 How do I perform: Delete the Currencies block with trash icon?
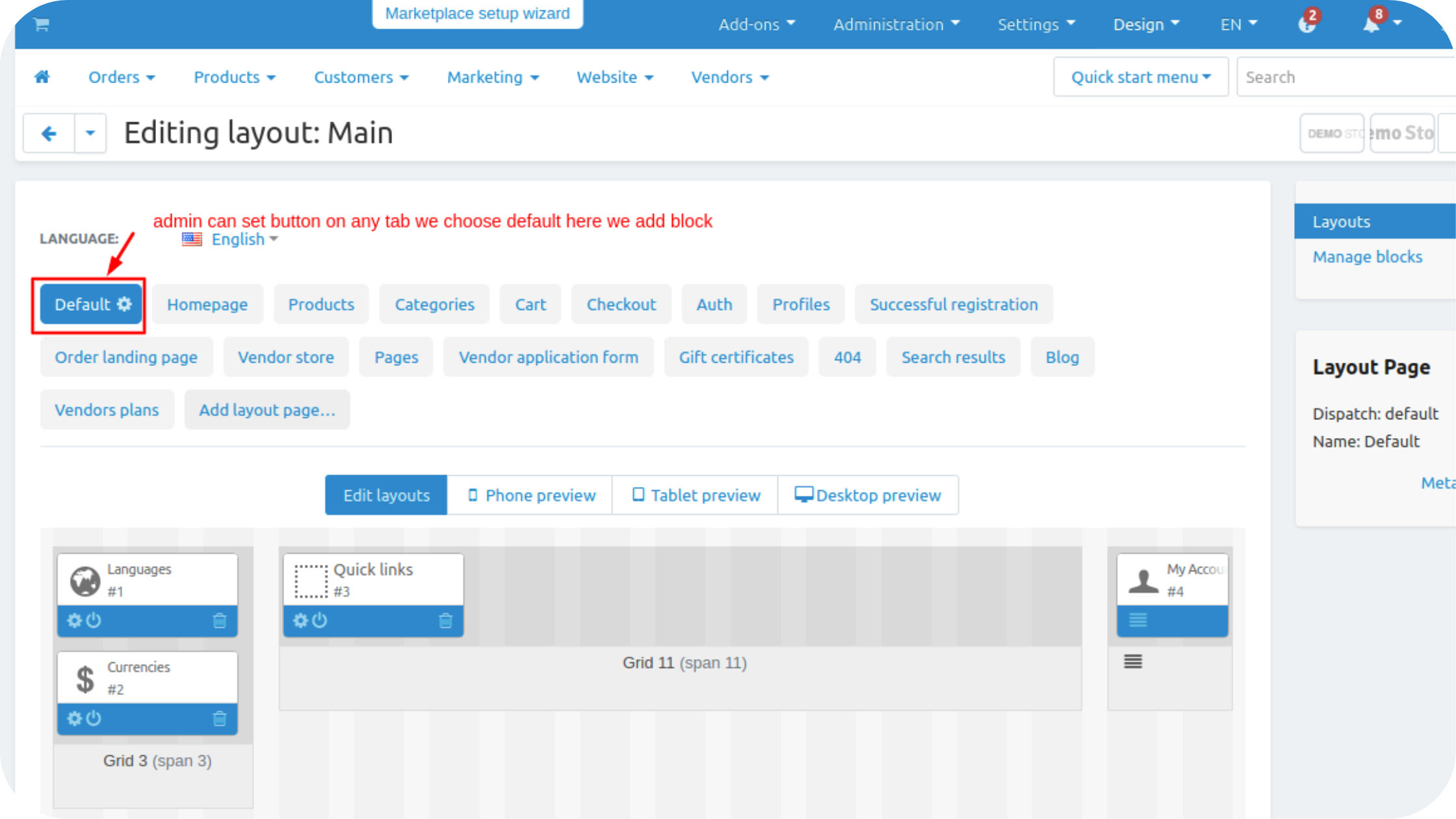[220, 719]
